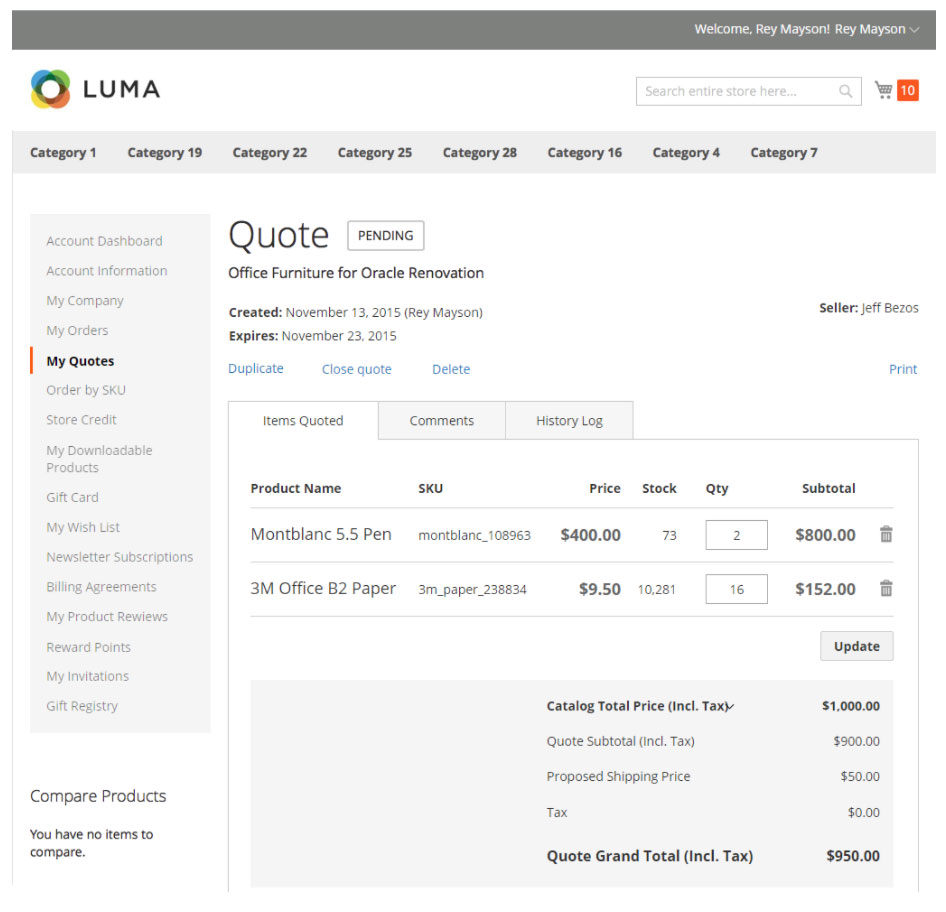Click the $800.00 subtotal

coord(825,535)
